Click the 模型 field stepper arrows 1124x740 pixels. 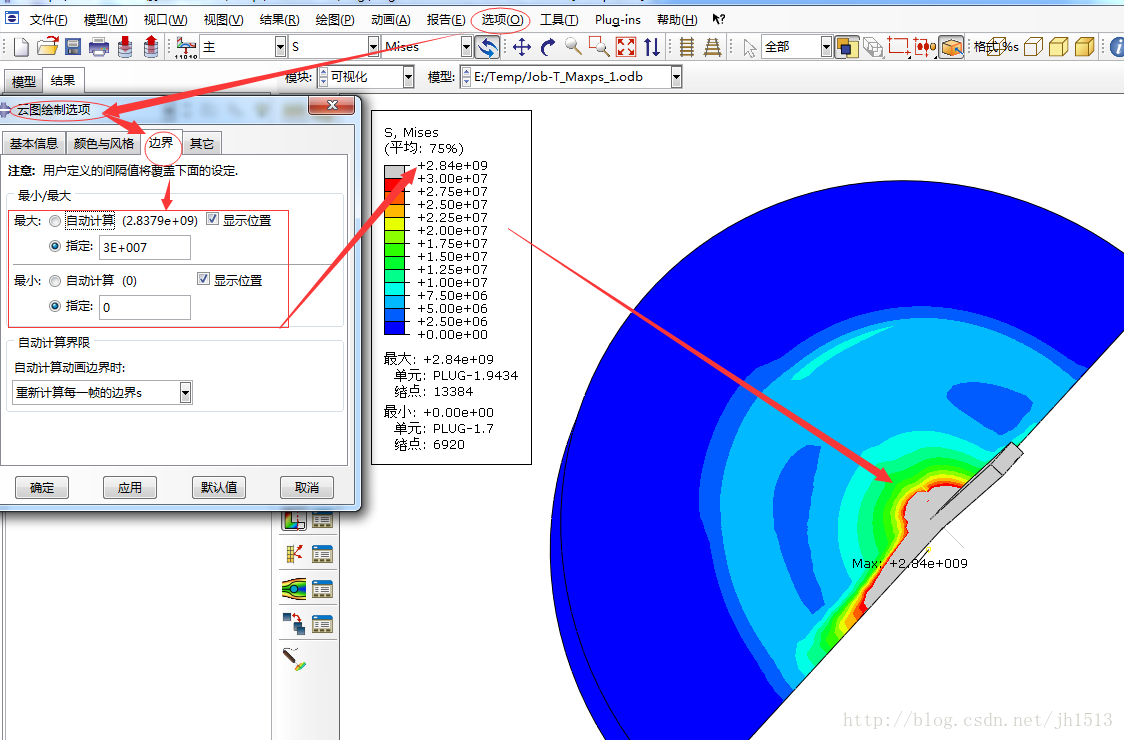[466, 77]
